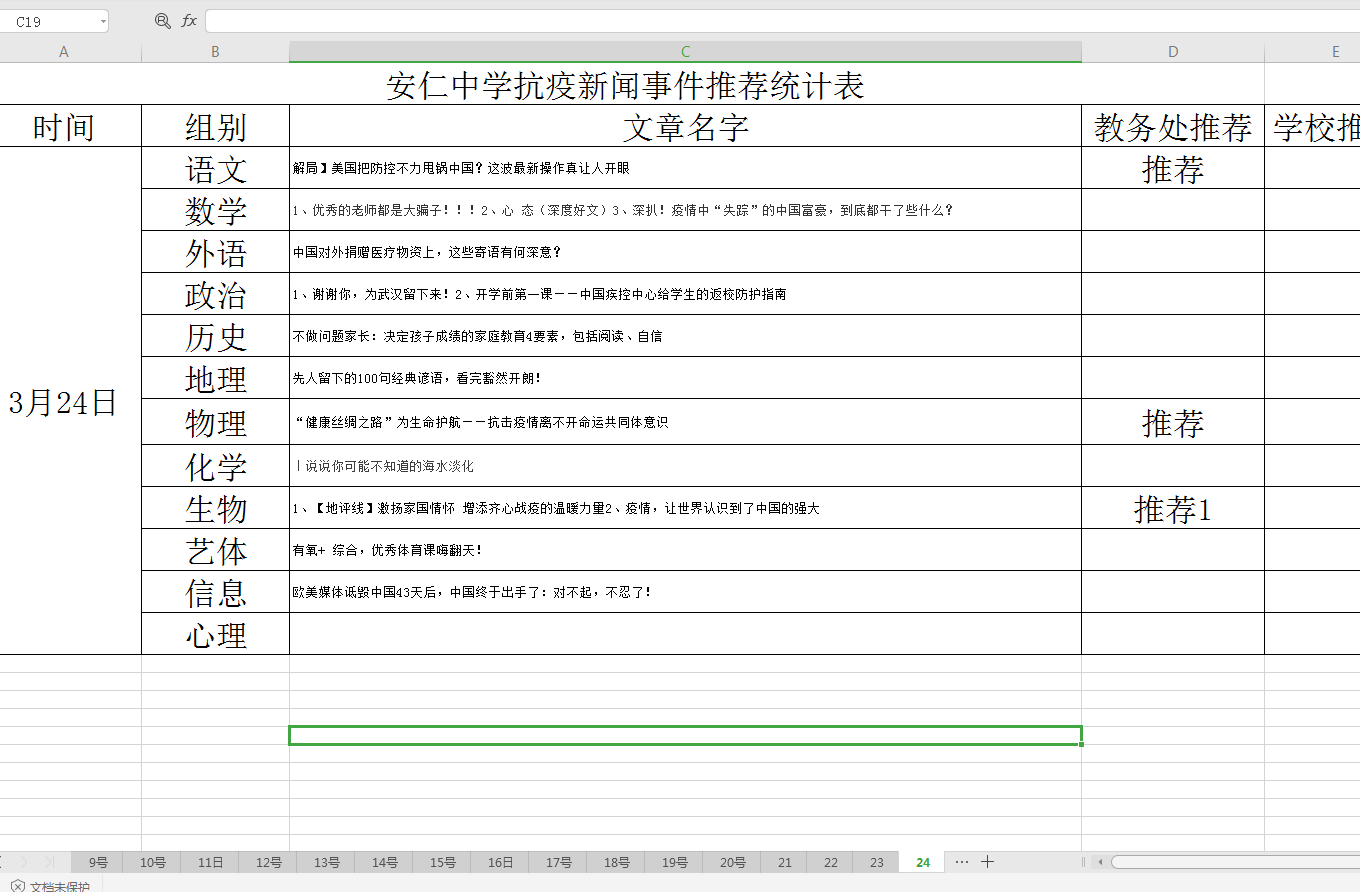Viewport: 1360px width, 892px height.
Task: Select column C header
Action: (685, 52)
